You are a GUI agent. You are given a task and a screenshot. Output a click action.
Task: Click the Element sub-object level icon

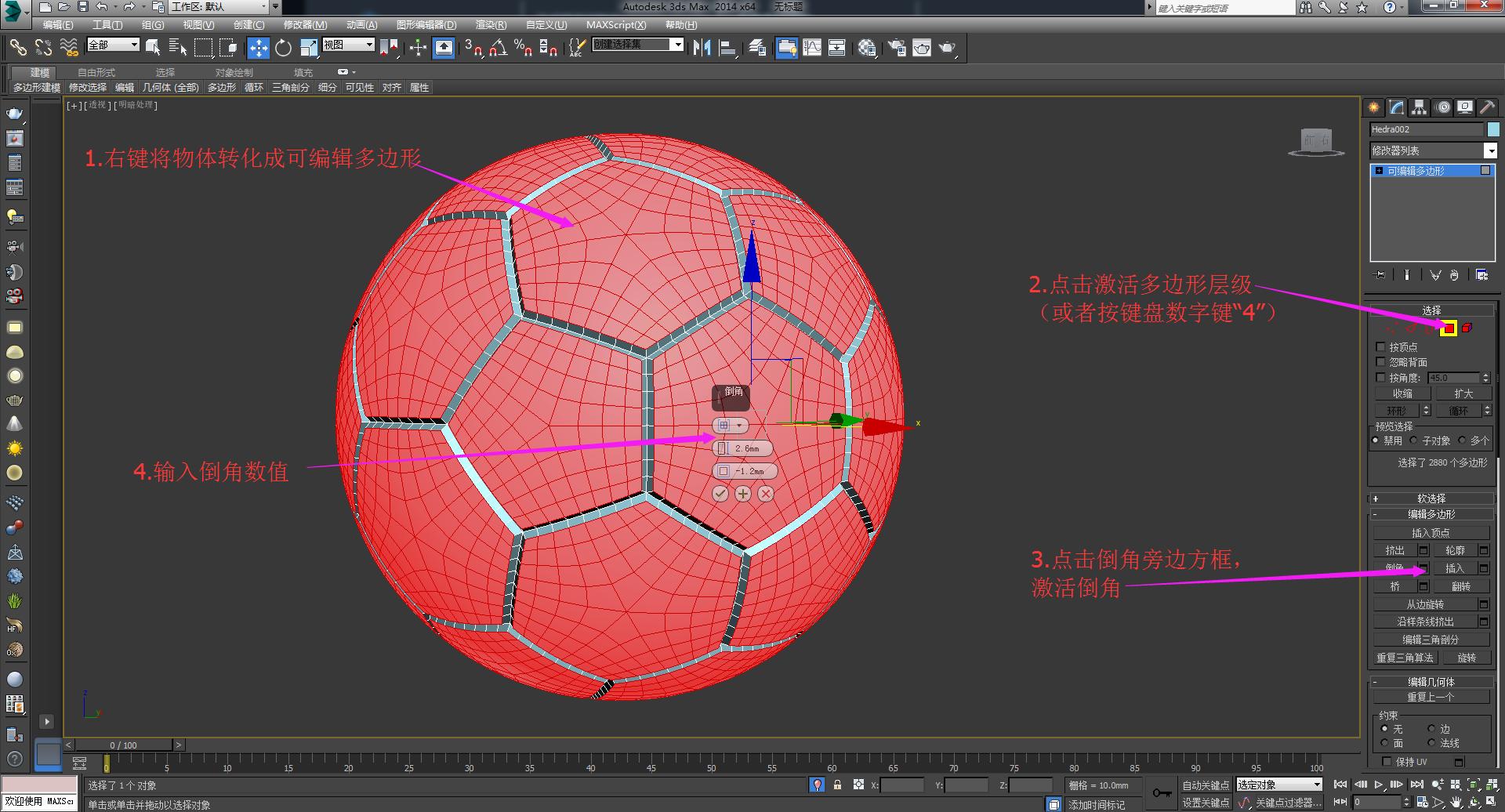pos(1467,328)
